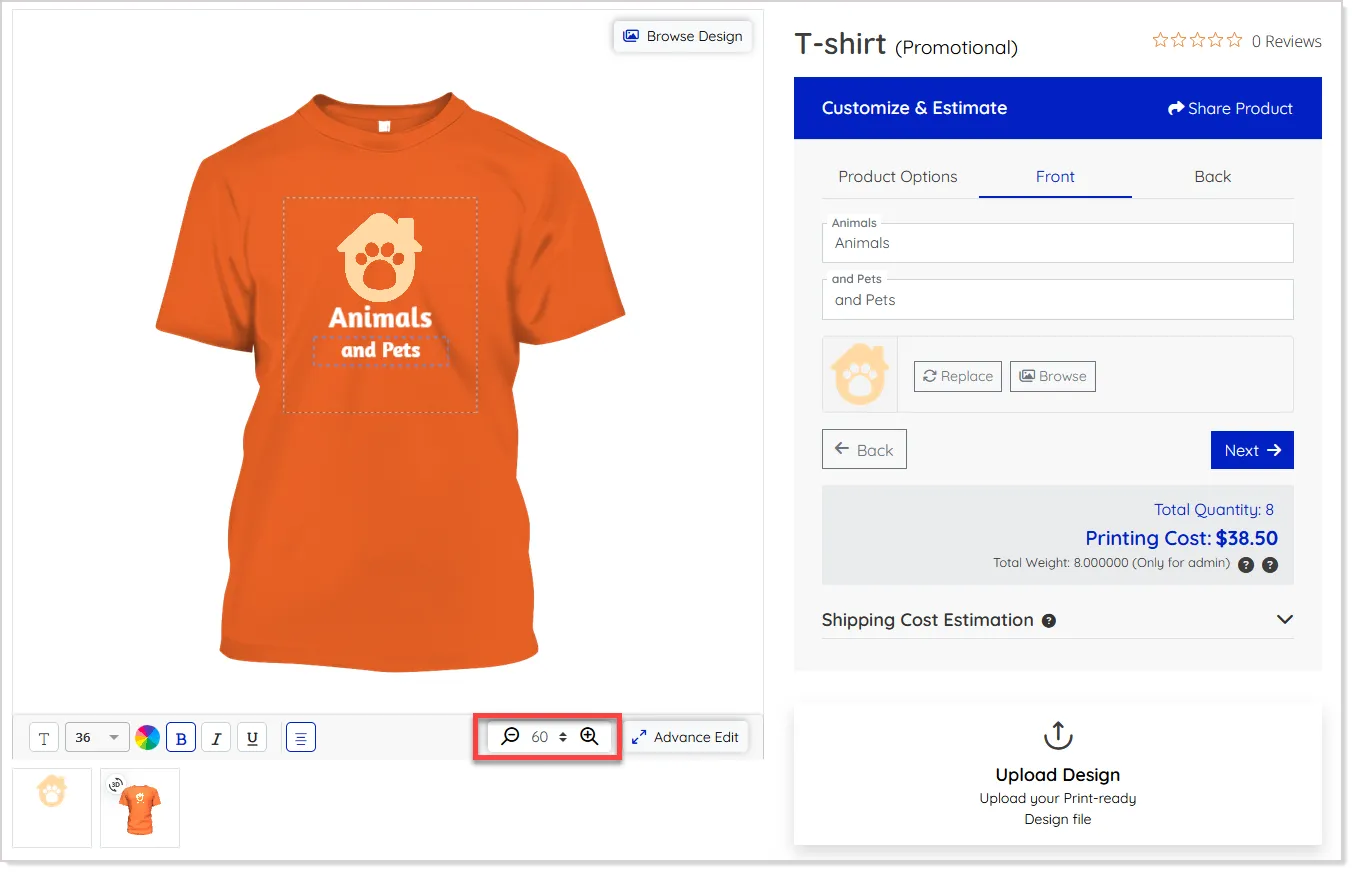Screen dimensions: 1353x872
Task: Click the right help icon beside Total Weight
Action: [1270, 564]
